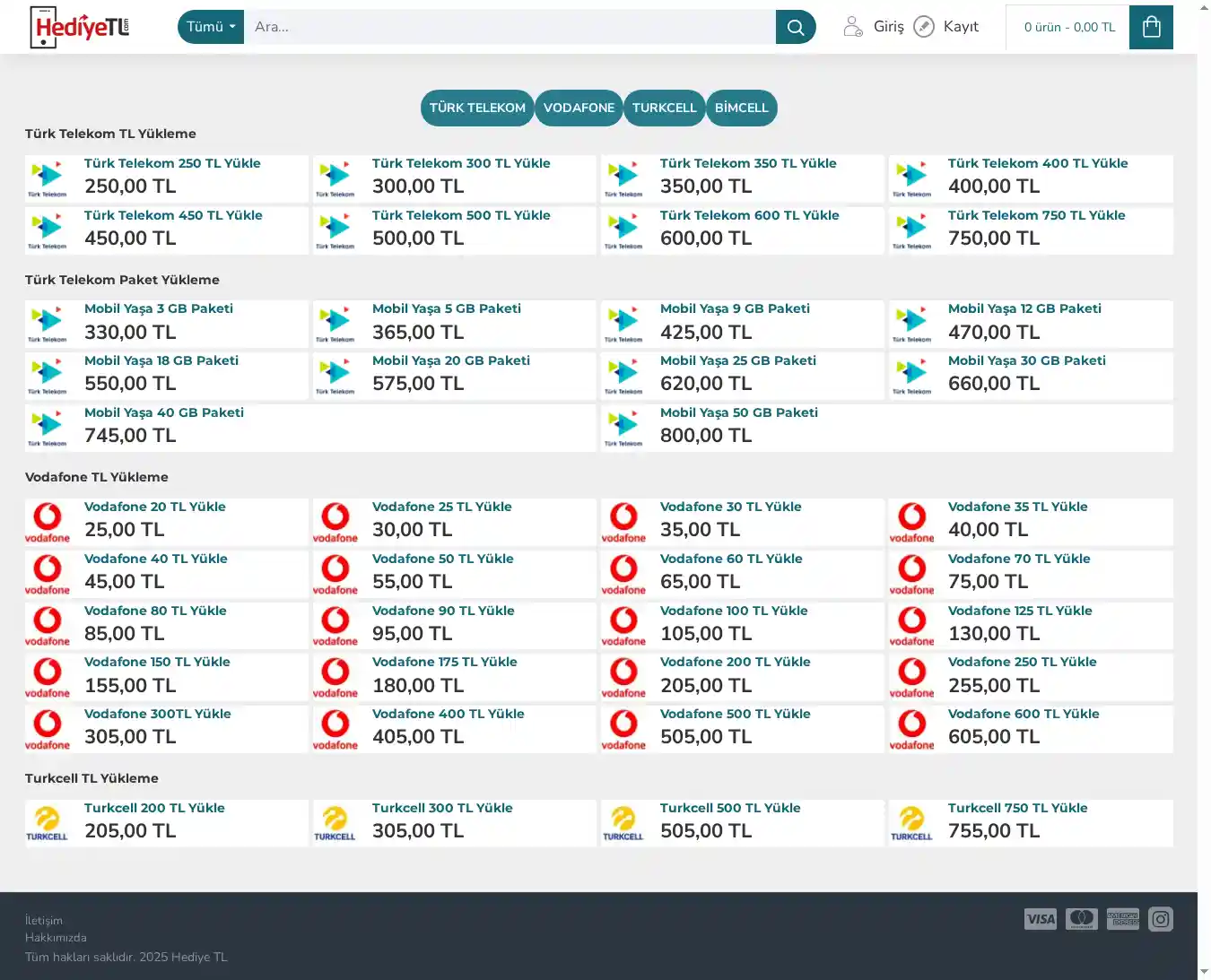Open the cart summary 0 ürün - 0,00 TL
Image resolution: width=1211 pixels, height=980 pixels.
1069,27
